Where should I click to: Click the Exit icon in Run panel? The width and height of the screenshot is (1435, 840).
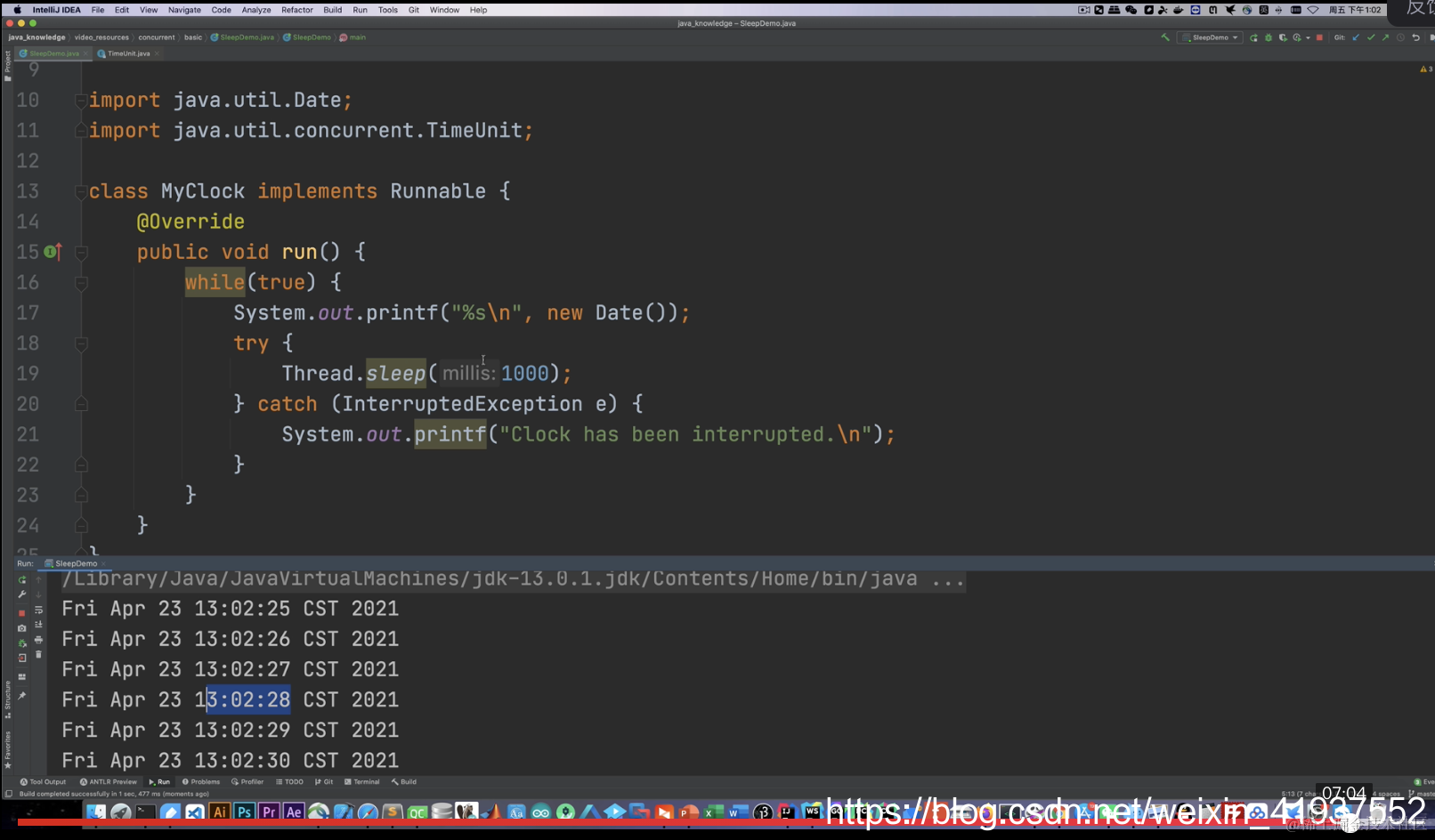click(22, 658)
